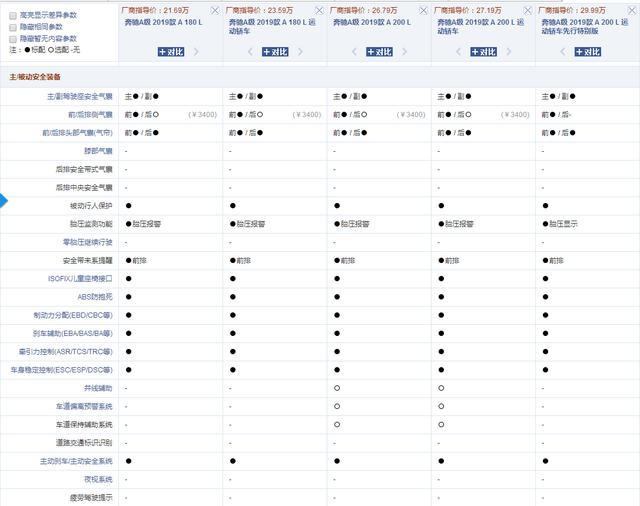The height and width of the screenshot is (506, 640).
Task: Click the (¥3400) price in the 21.69万 column
Action: pos(203,115)
